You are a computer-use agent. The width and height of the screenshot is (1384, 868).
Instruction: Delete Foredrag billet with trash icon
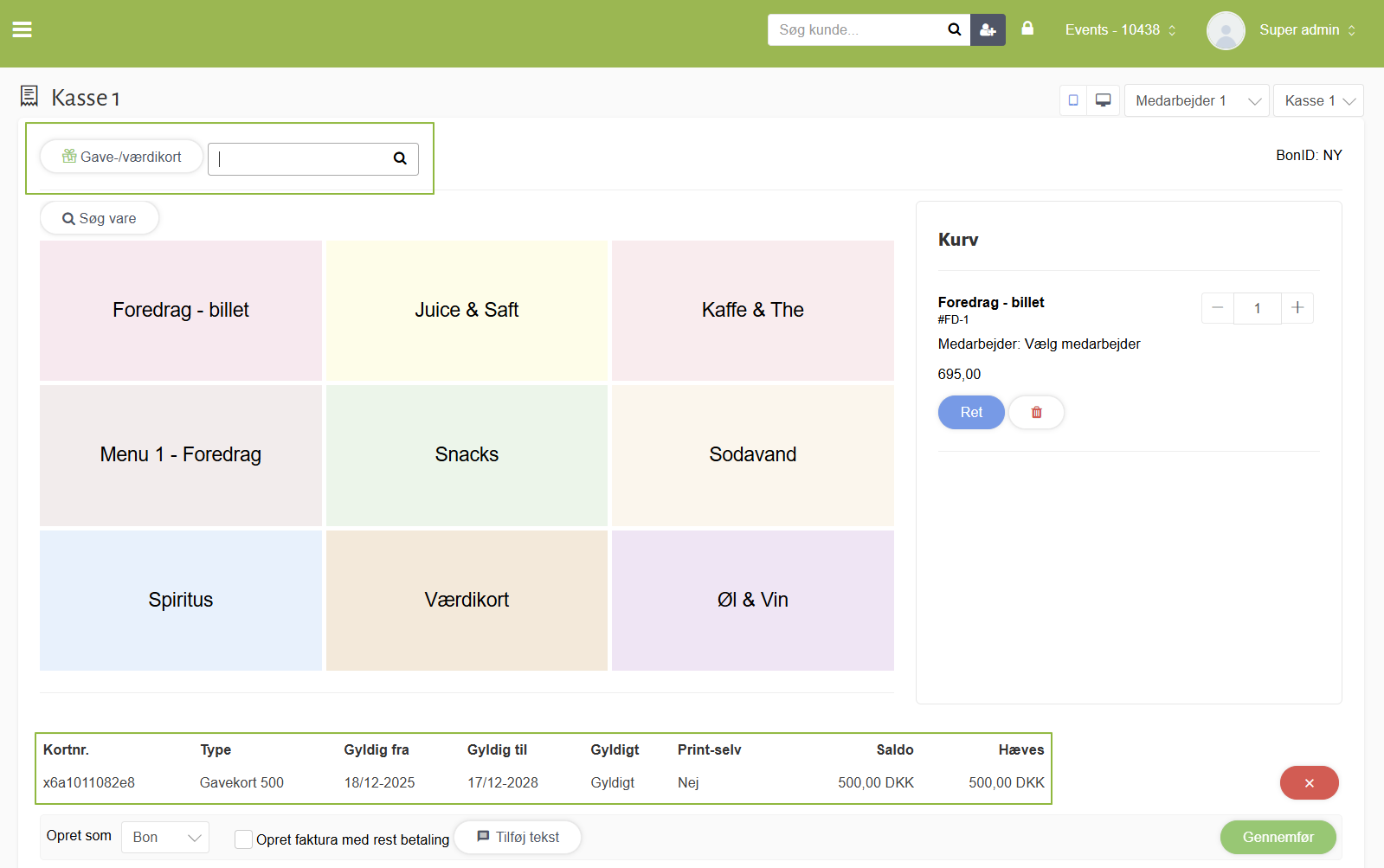pyautogui.click(x=1036, y=413)
